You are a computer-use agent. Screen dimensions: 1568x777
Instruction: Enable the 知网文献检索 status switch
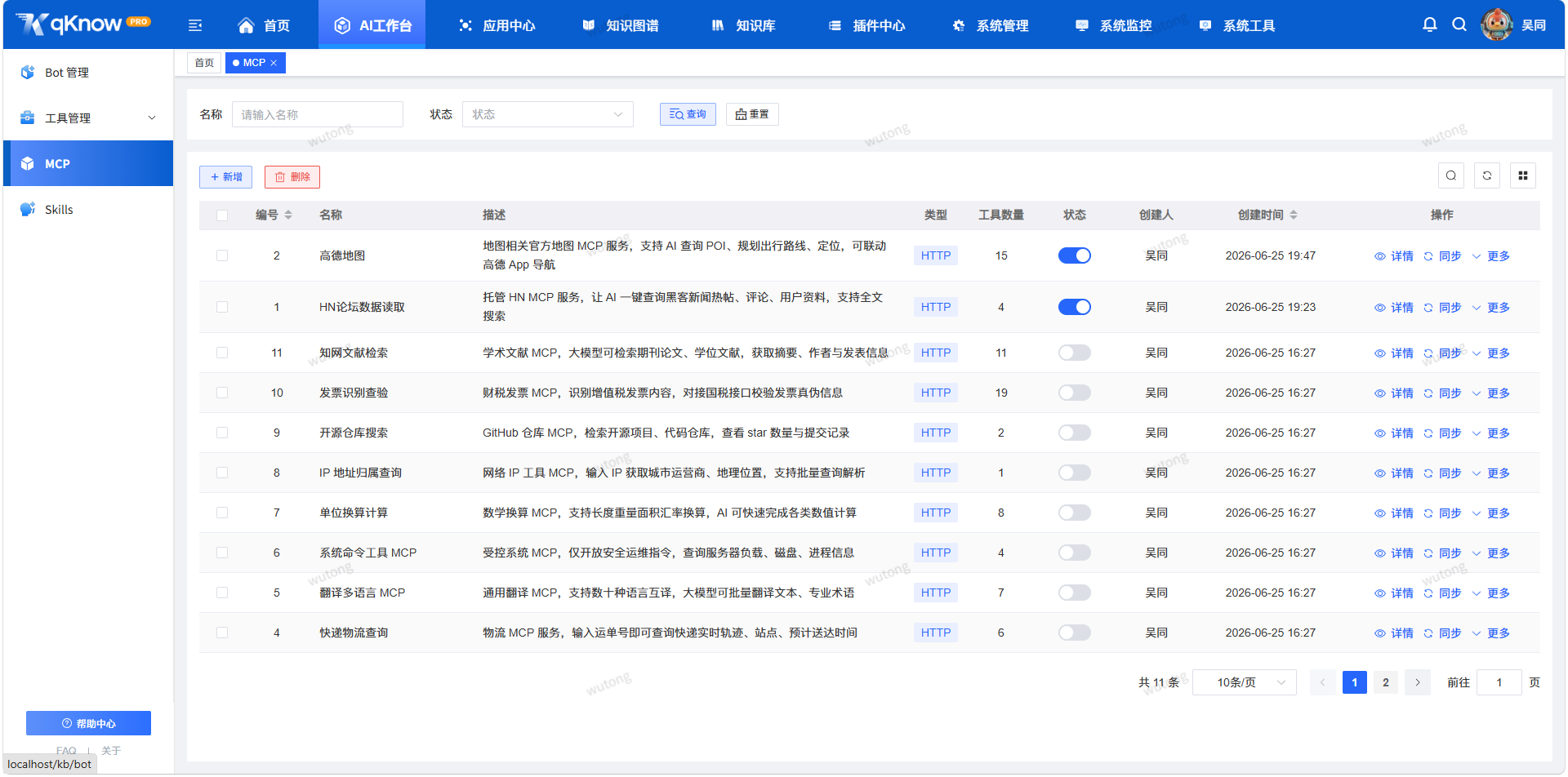1075,353
